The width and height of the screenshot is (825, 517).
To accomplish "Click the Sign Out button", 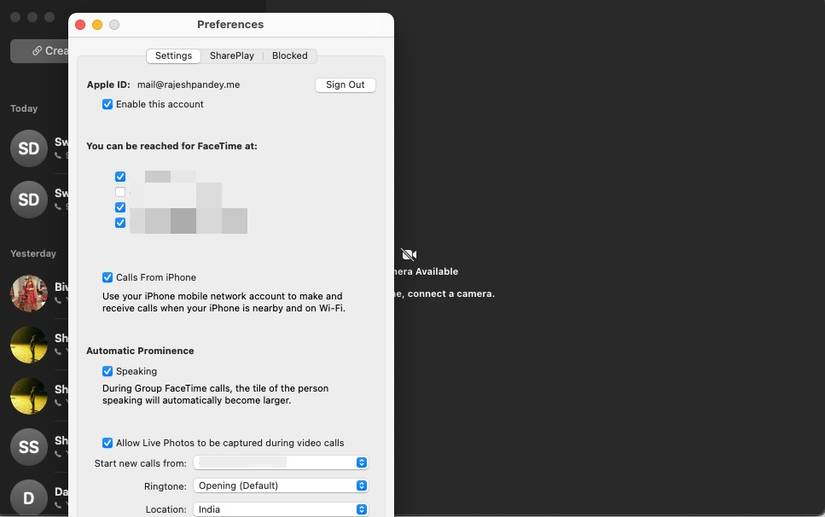I will pyautogui.click(x=345, y=85).
